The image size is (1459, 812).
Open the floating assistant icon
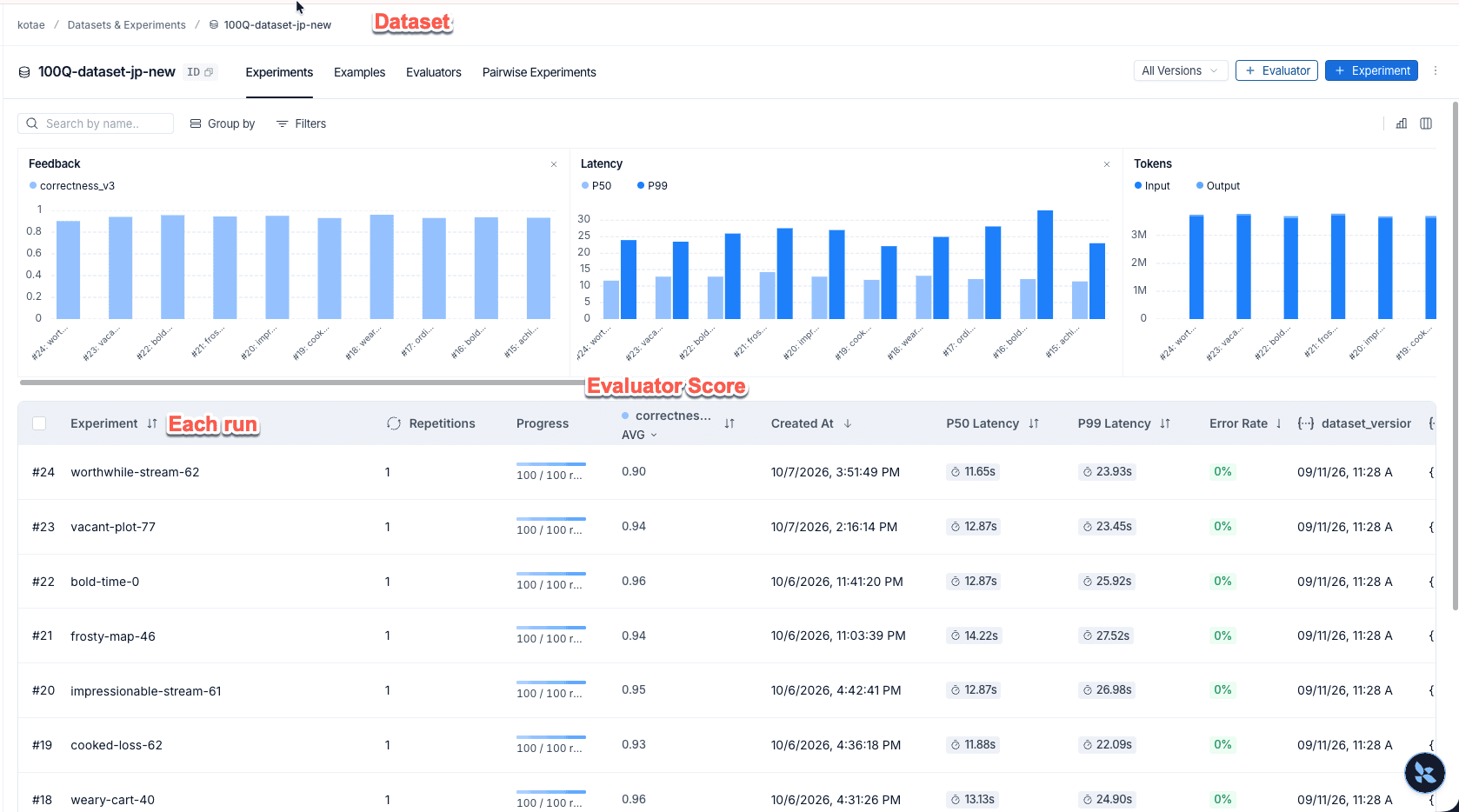click(1425, 772)
